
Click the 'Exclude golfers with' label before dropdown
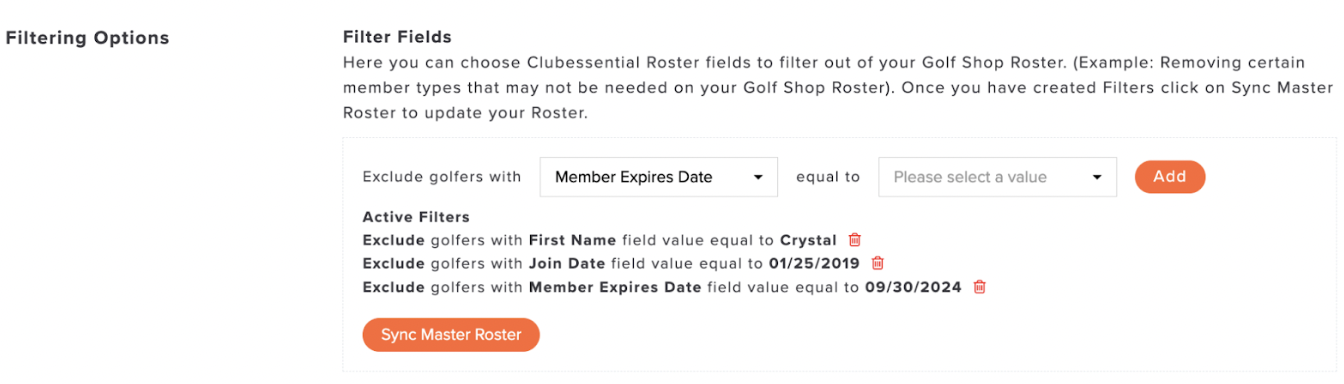[x=442, y=177]
